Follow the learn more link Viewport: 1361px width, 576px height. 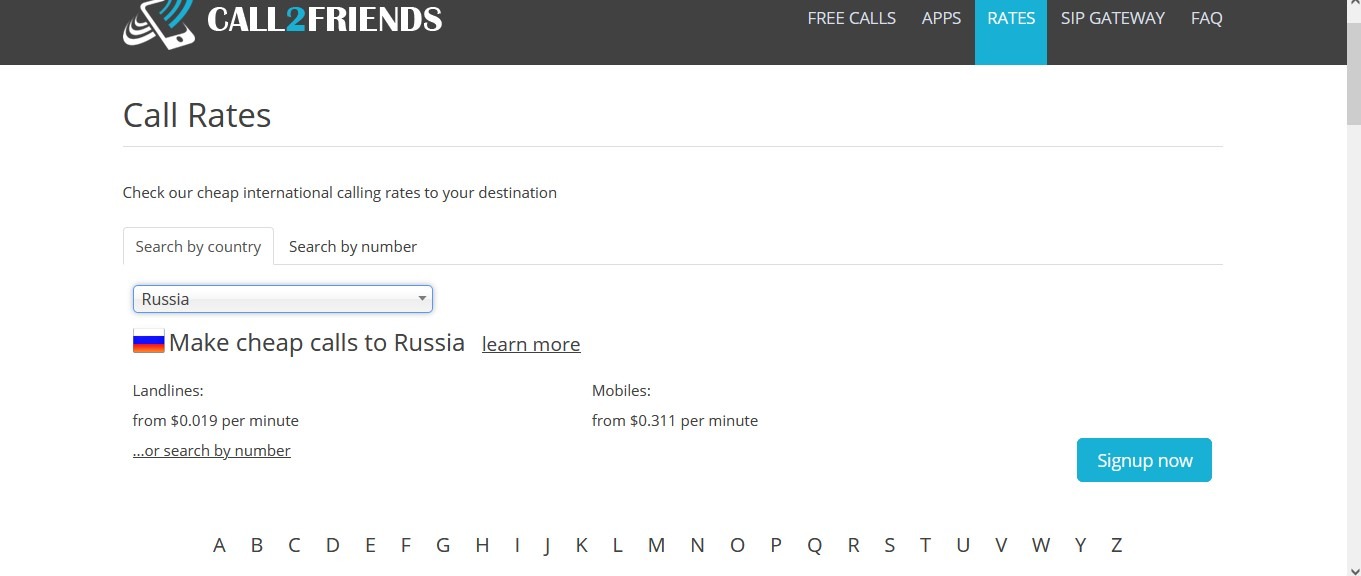coord(530,344)
